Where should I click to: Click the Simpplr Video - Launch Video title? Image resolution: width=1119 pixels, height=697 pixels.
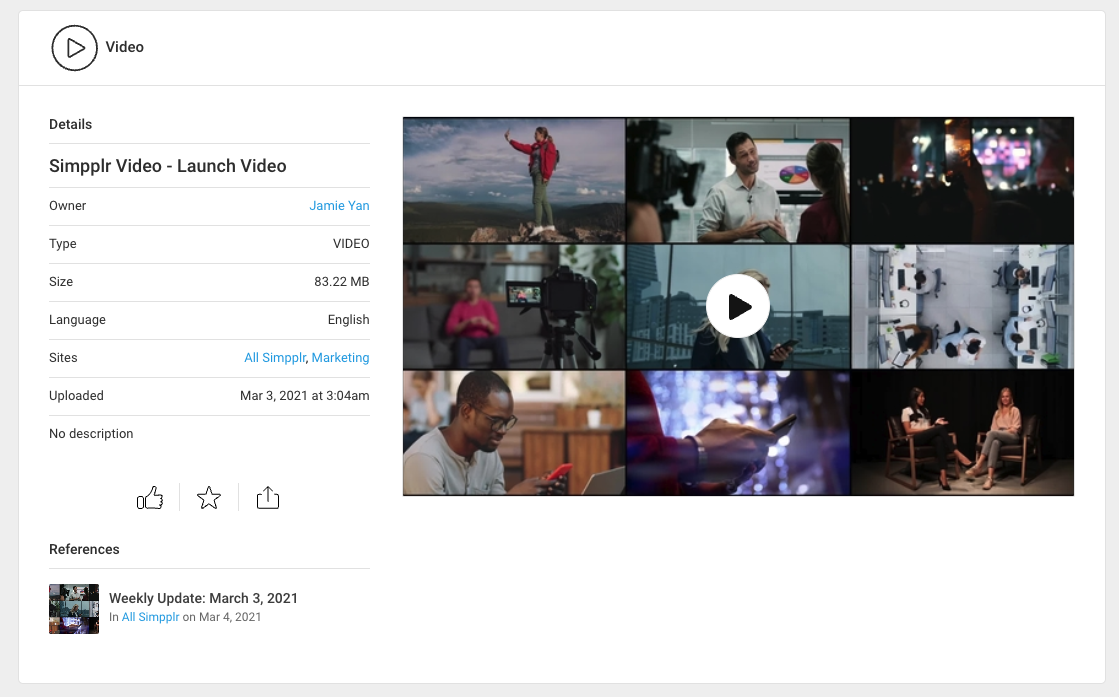click(168, 166)
